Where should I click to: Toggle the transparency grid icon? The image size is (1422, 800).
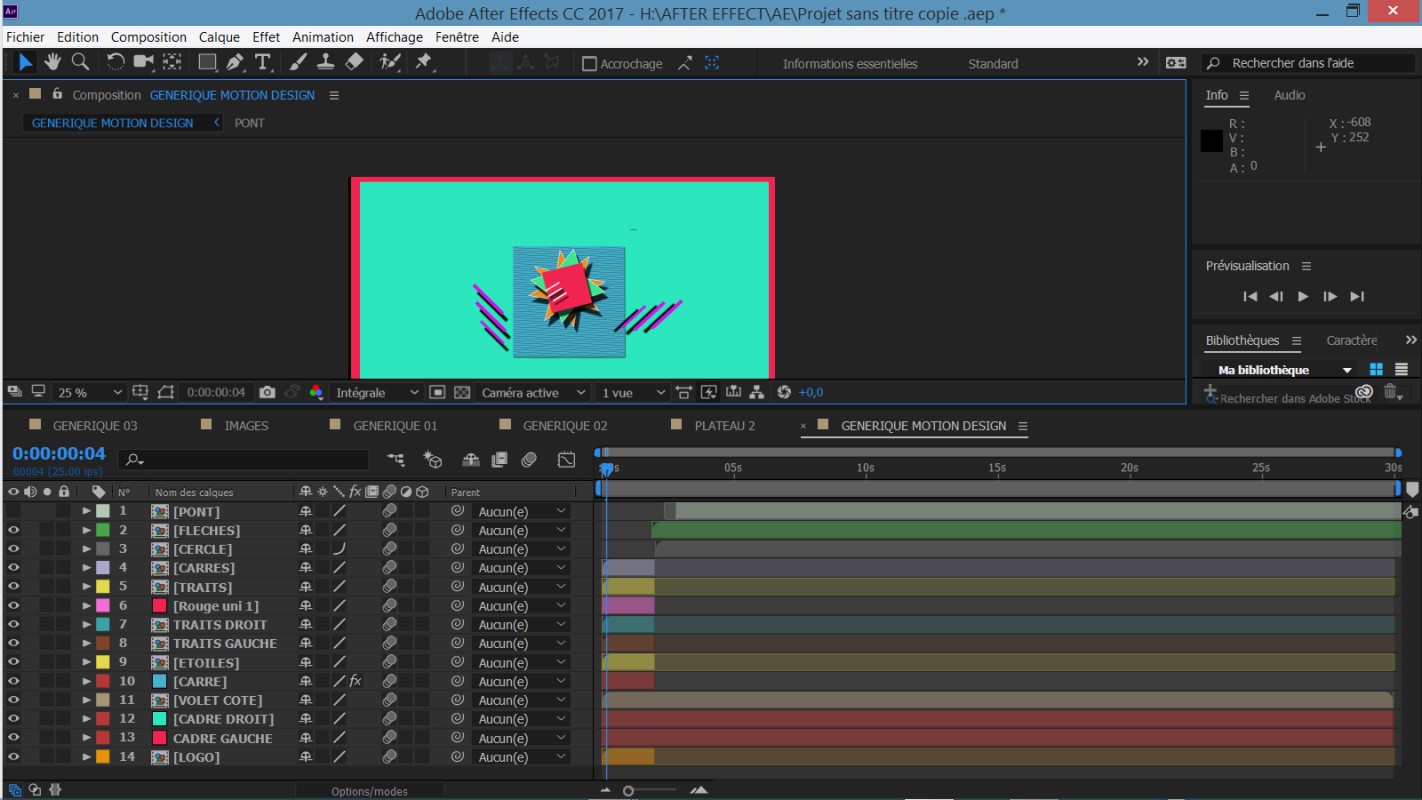click(x=462, y=392)
